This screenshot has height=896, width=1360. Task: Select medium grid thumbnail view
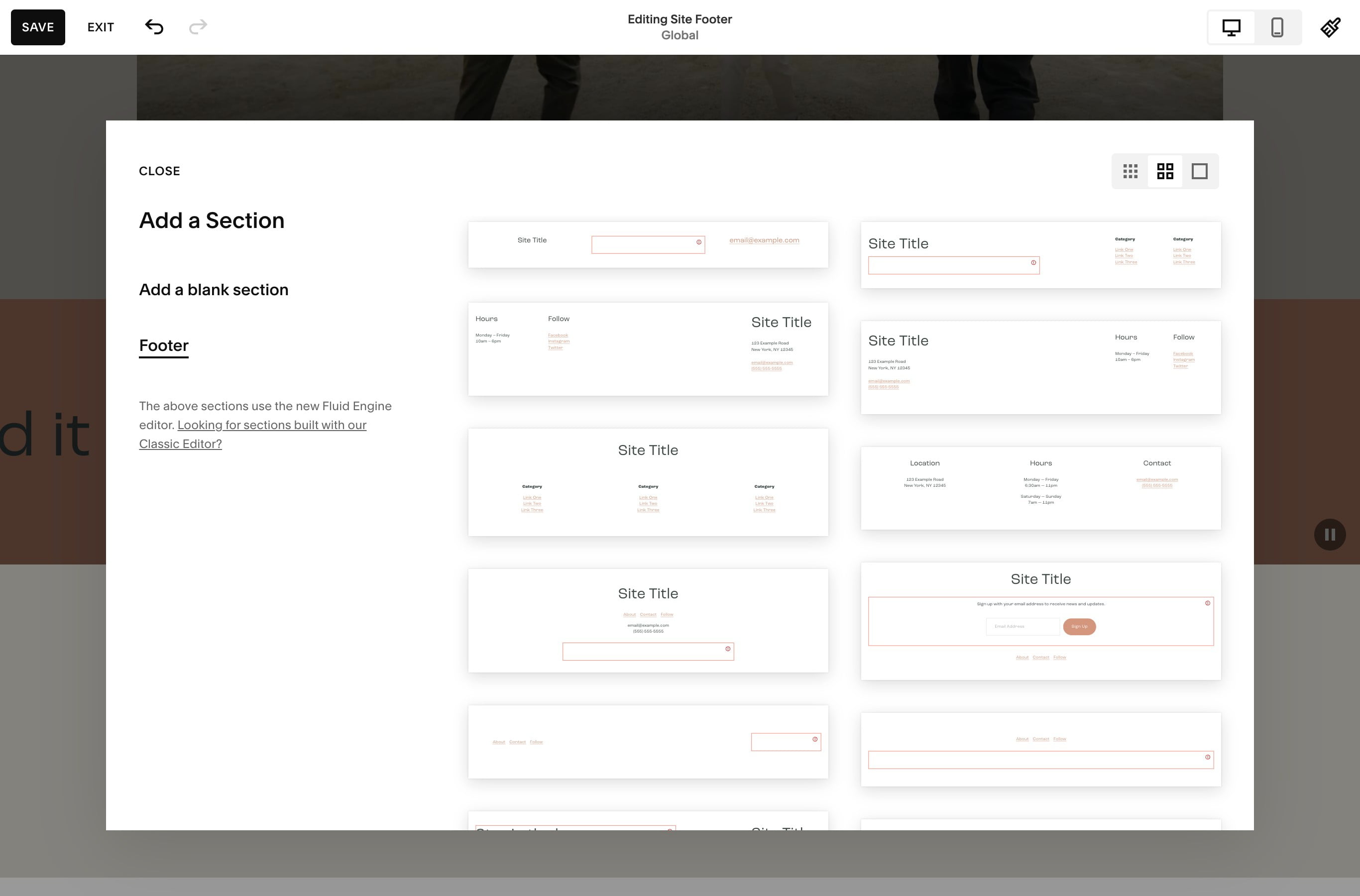(1165, 171)
